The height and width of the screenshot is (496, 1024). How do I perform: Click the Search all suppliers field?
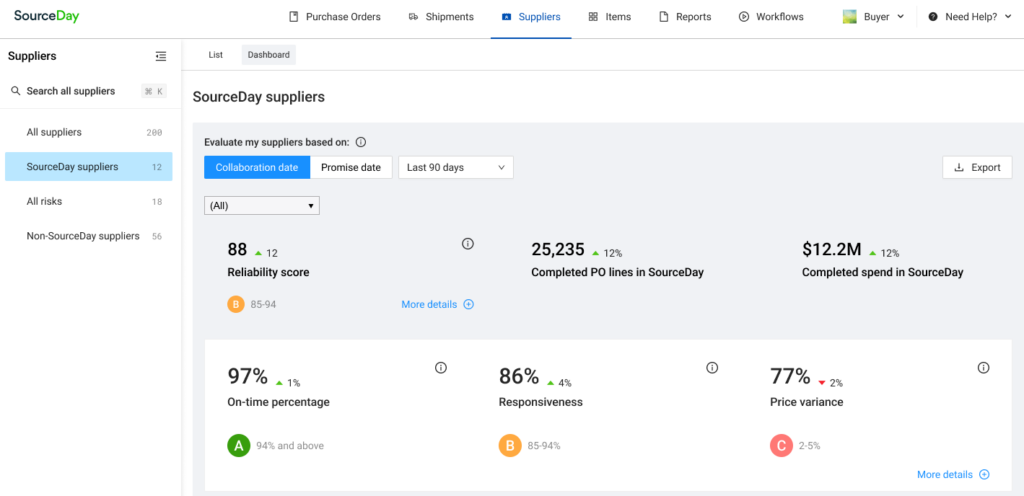tap(71, 91)
